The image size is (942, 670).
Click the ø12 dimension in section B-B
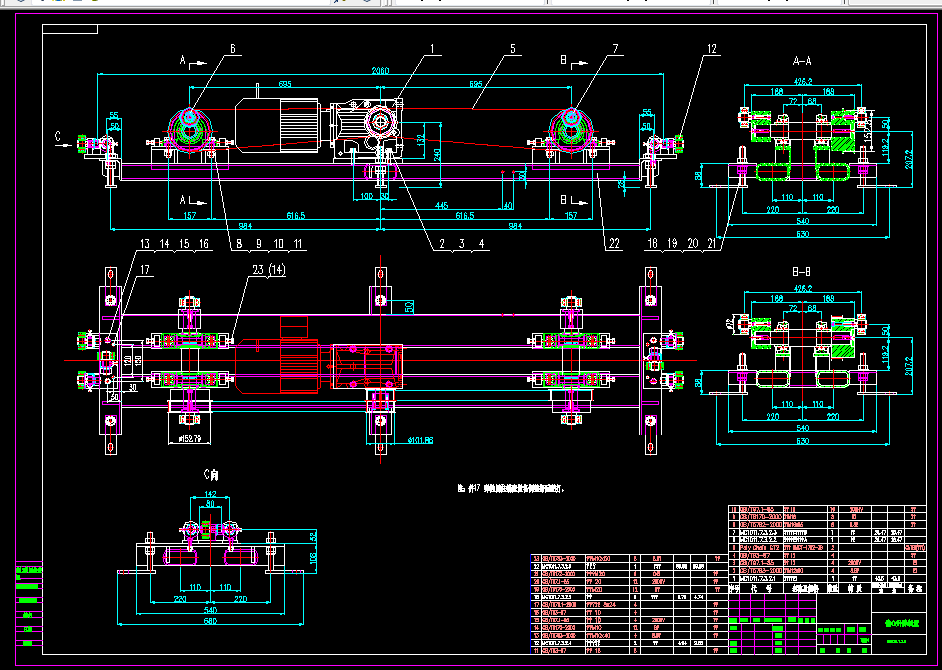click(731, 324)
